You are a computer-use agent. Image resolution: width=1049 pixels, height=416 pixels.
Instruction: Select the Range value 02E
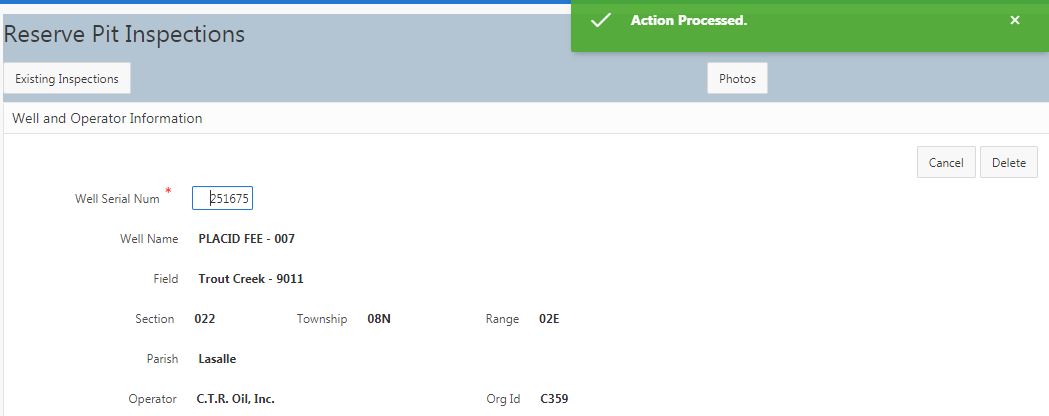pyautogui.click(x=549, y=319)
